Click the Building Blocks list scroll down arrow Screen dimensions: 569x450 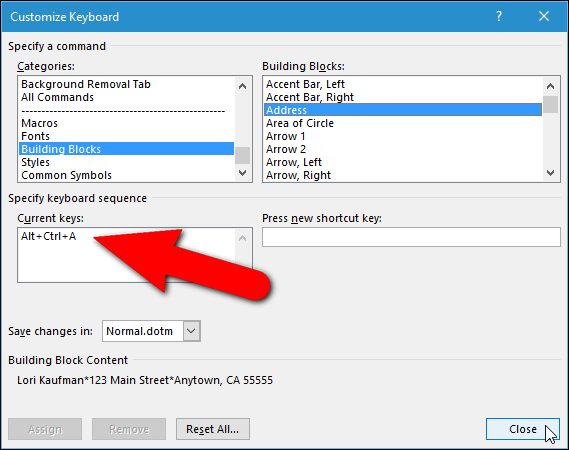pyautogui.click(x=550, y=173)
